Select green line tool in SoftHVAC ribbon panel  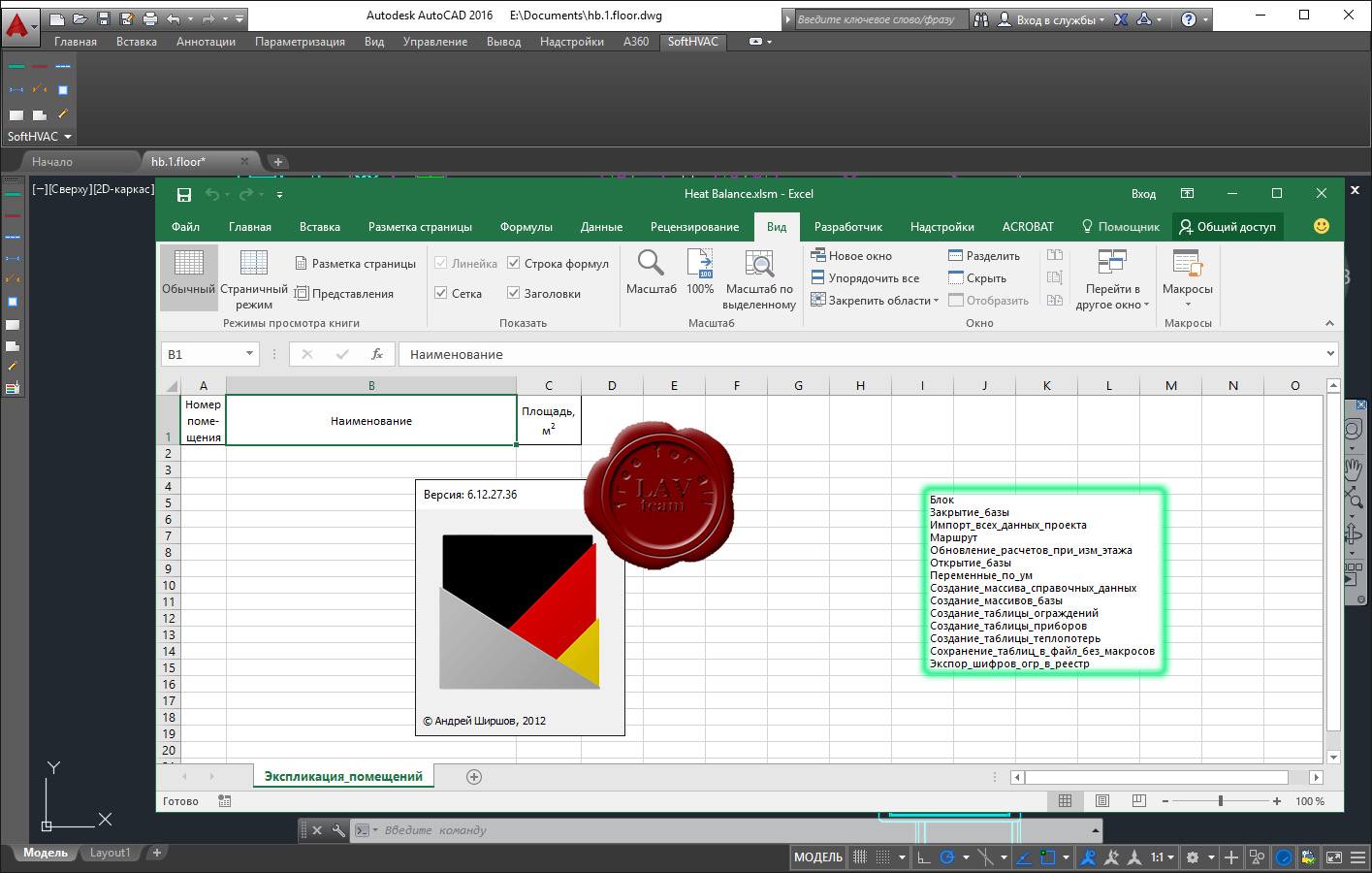16,66
